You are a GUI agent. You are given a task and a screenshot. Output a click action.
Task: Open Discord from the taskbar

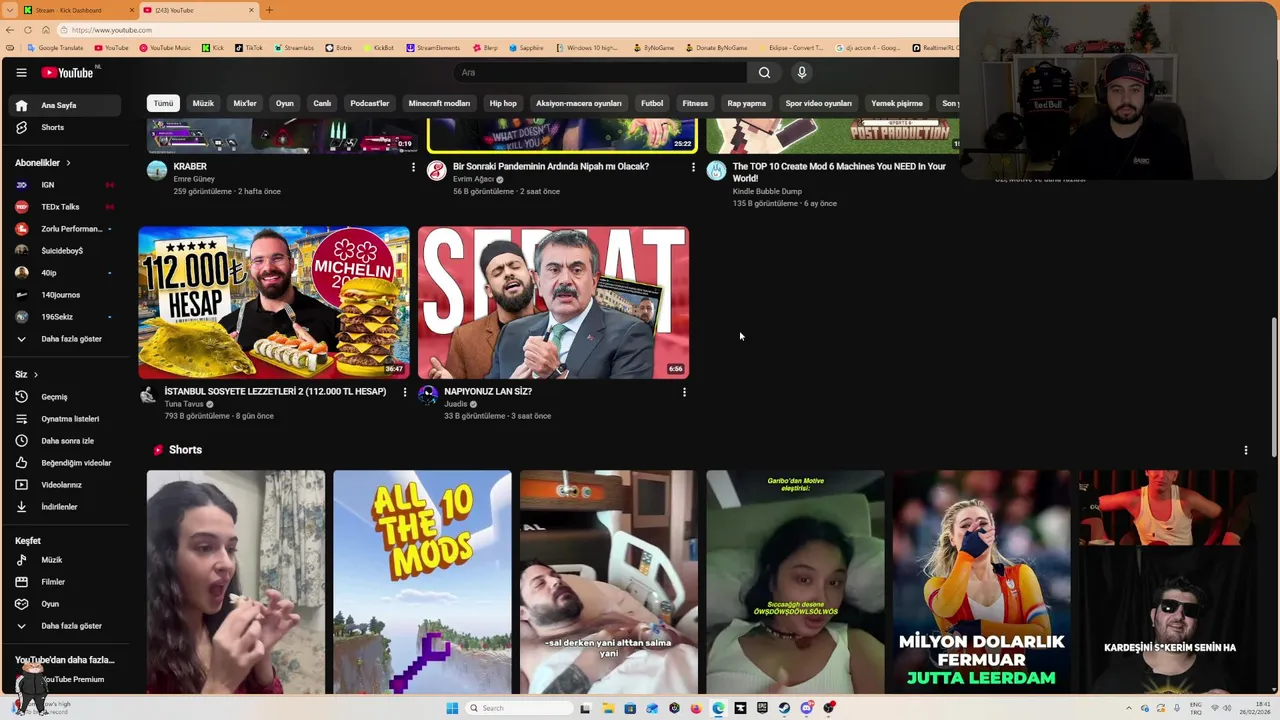[x=806, y=708]
